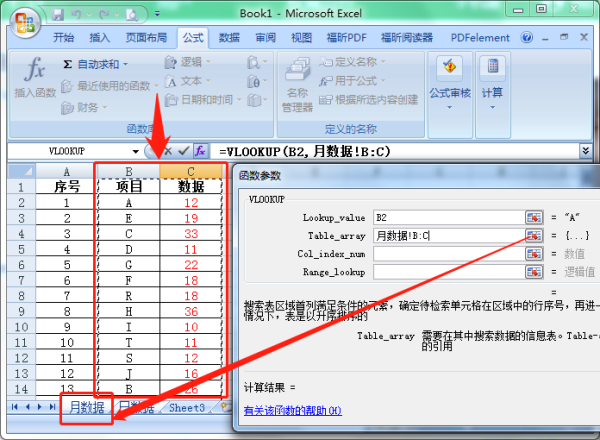Viewport: 600px width, 440px height.
Task: Open the Text functions dropdown
Action: [x=188, y=81]
